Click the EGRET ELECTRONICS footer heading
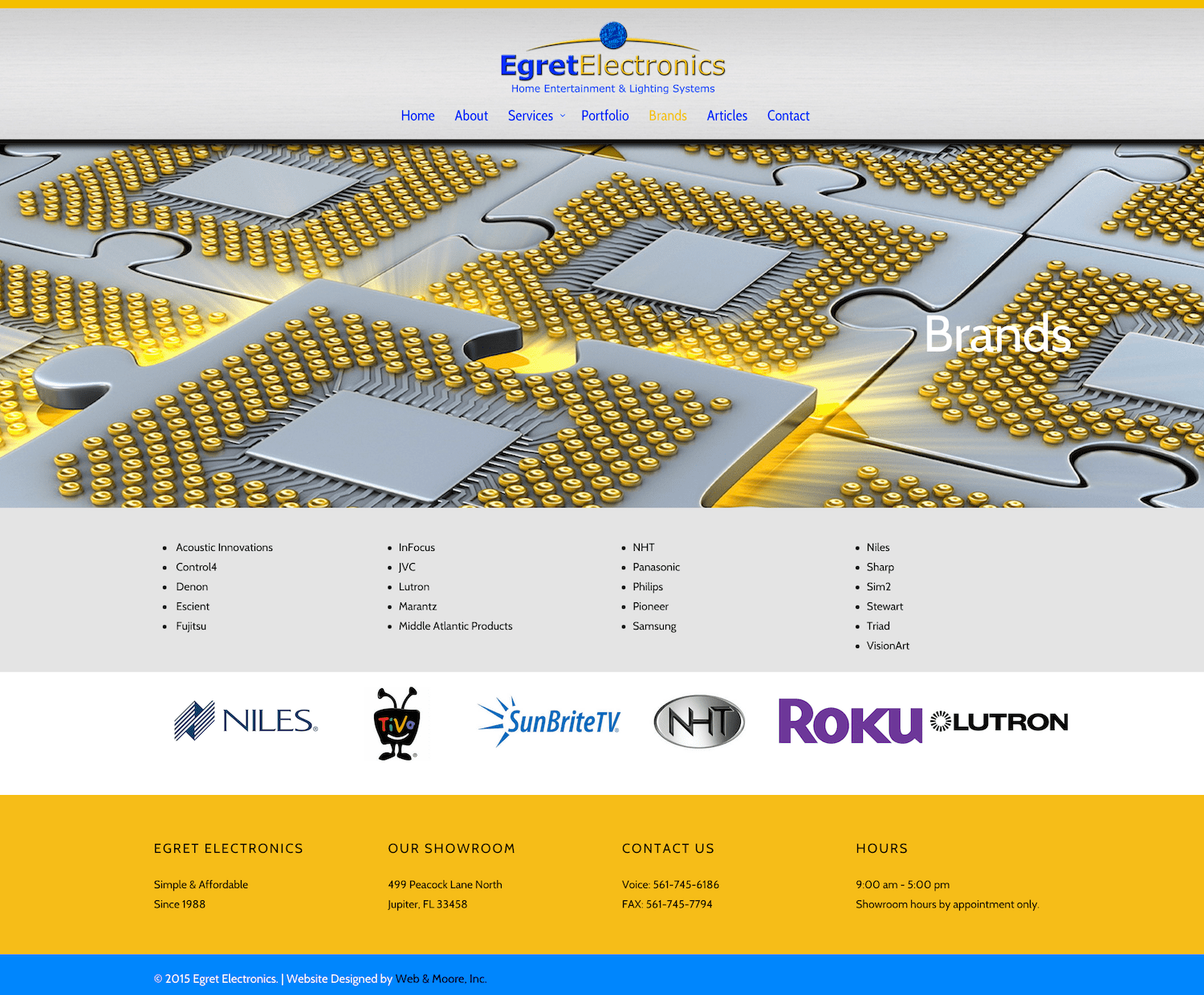 [229, 849]
